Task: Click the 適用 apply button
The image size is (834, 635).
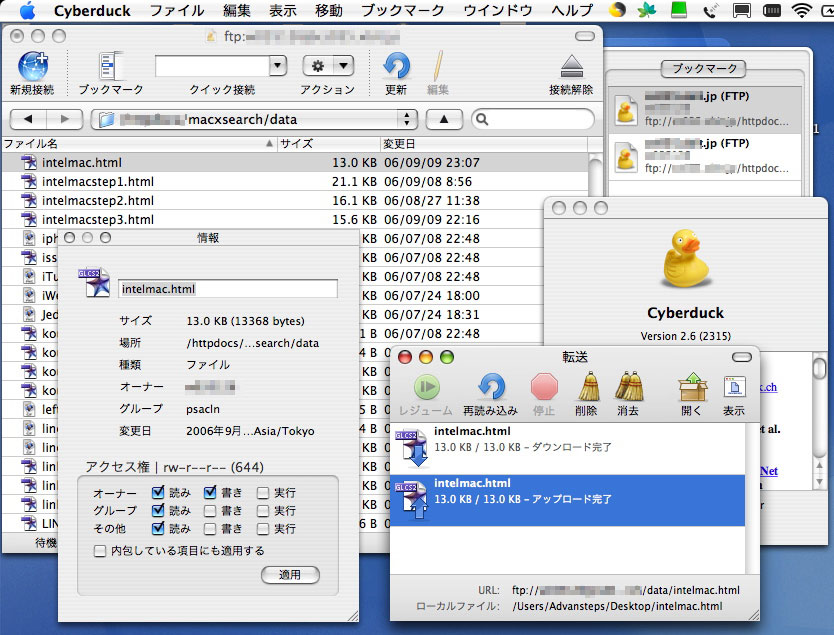Action: pyautogui.click(x=290, y=575)
